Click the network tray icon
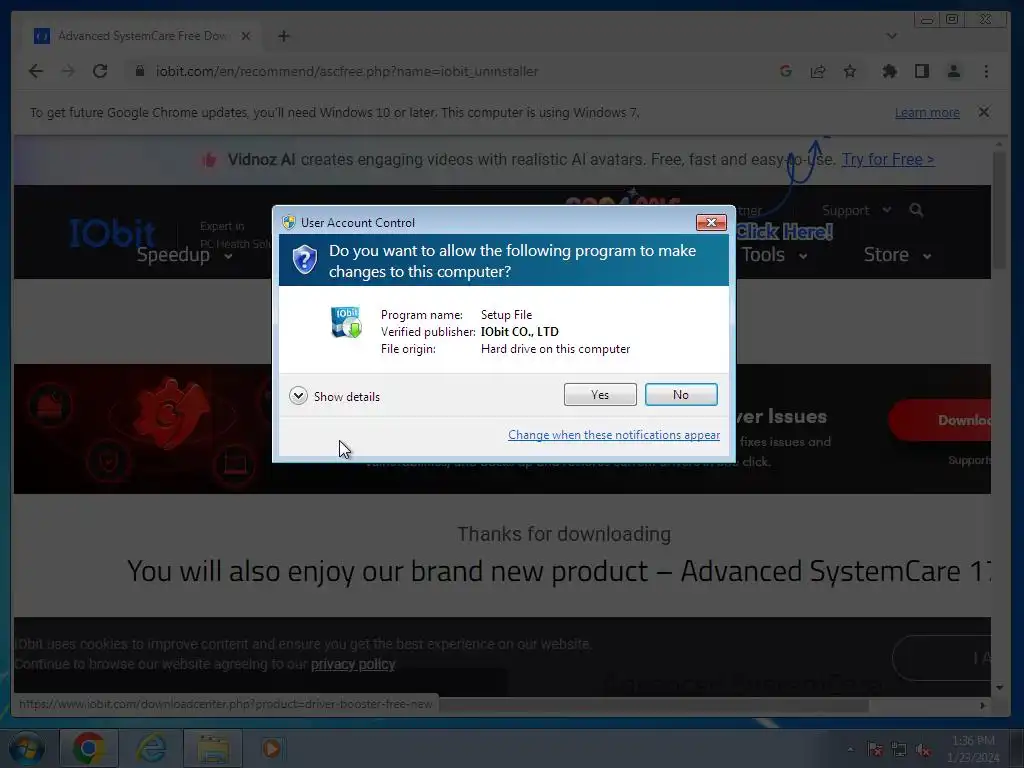The image size is (1024, 768). pyautogui.click(x=899, y=749)
